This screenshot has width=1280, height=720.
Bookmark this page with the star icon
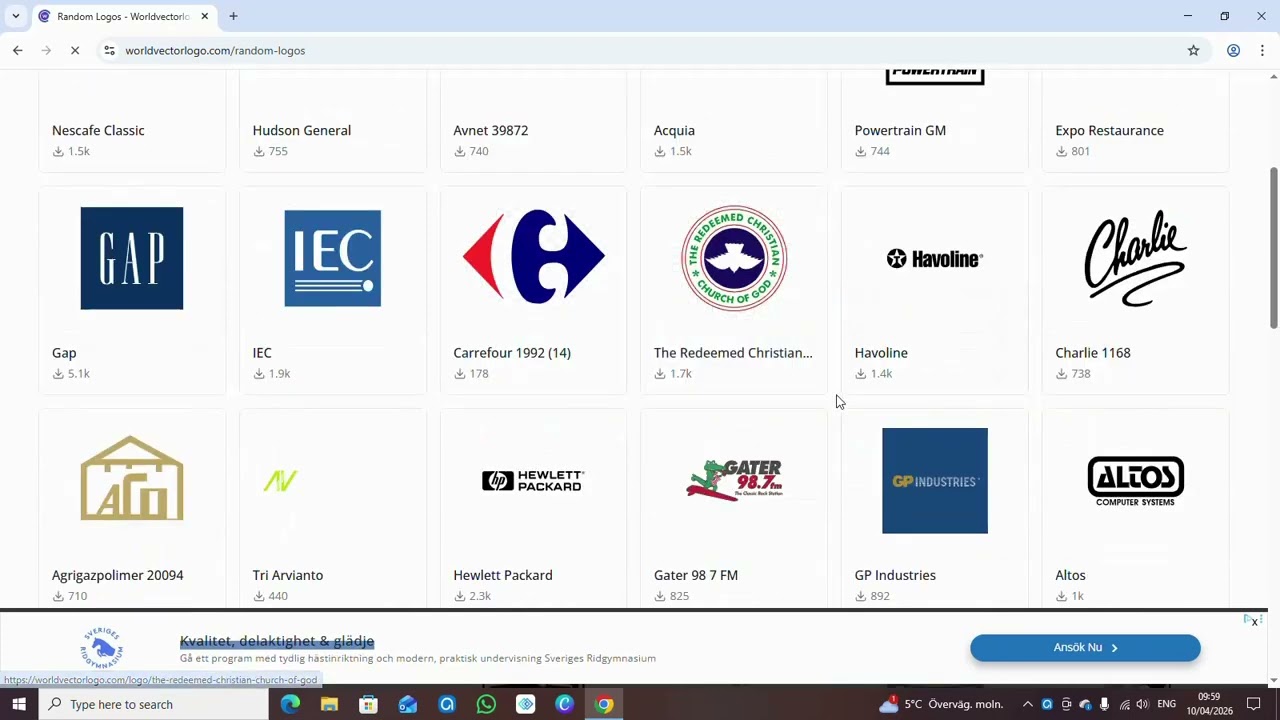pos(1193,50)
